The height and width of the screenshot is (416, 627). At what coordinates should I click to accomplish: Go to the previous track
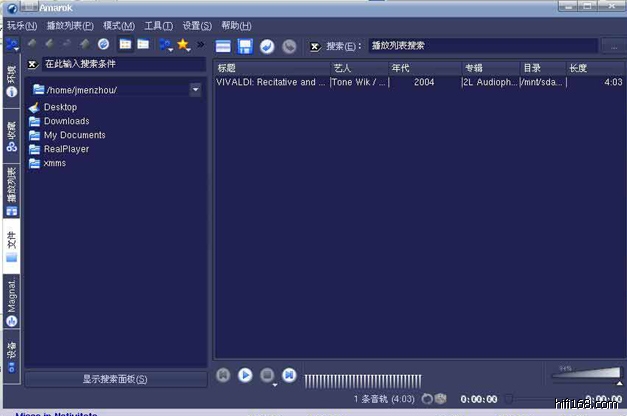click(x=223, y=375)
